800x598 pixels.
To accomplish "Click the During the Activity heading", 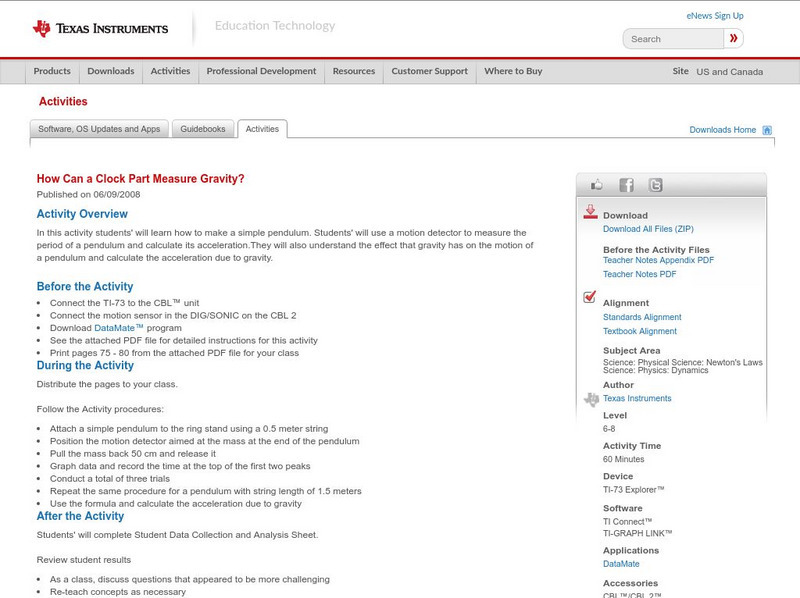I will [x=85, y=365].
